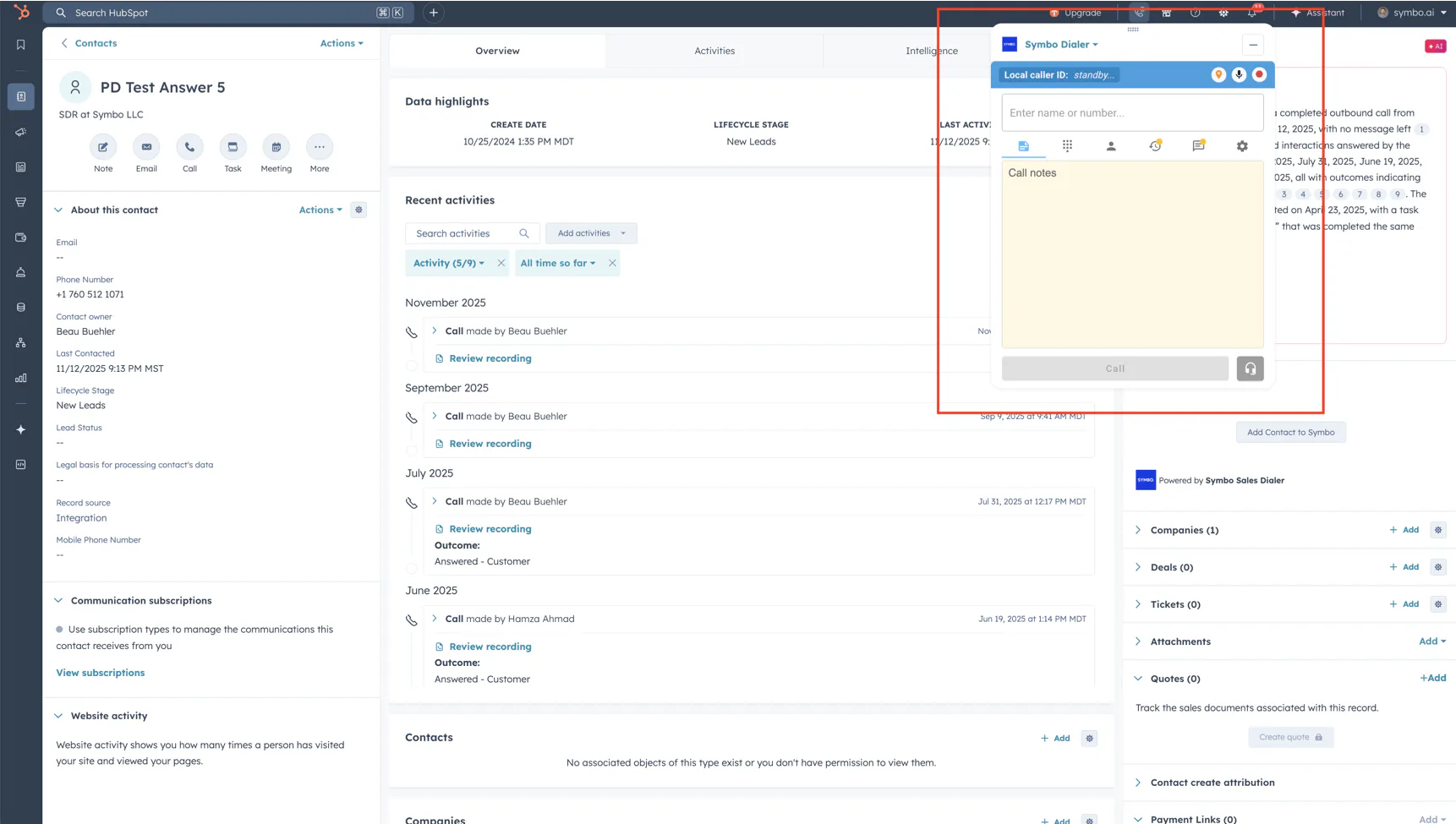
Task: Open the Marketing megaphone icon in sidebar
Action: click(x=21, y=132)
